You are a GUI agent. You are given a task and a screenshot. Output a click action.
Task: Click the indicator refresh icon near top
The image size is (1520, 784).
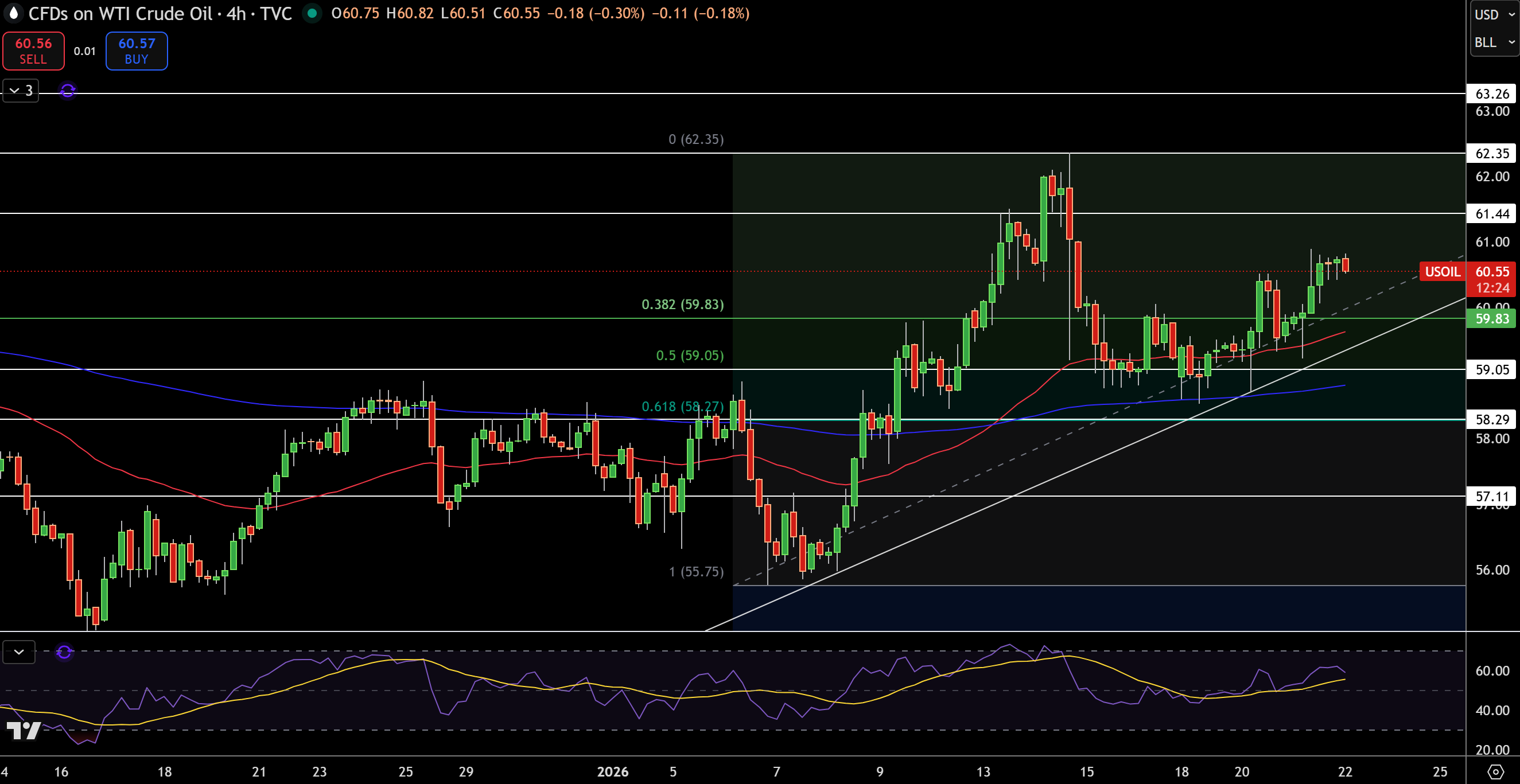pyautogui.click(x=68, y=90)
